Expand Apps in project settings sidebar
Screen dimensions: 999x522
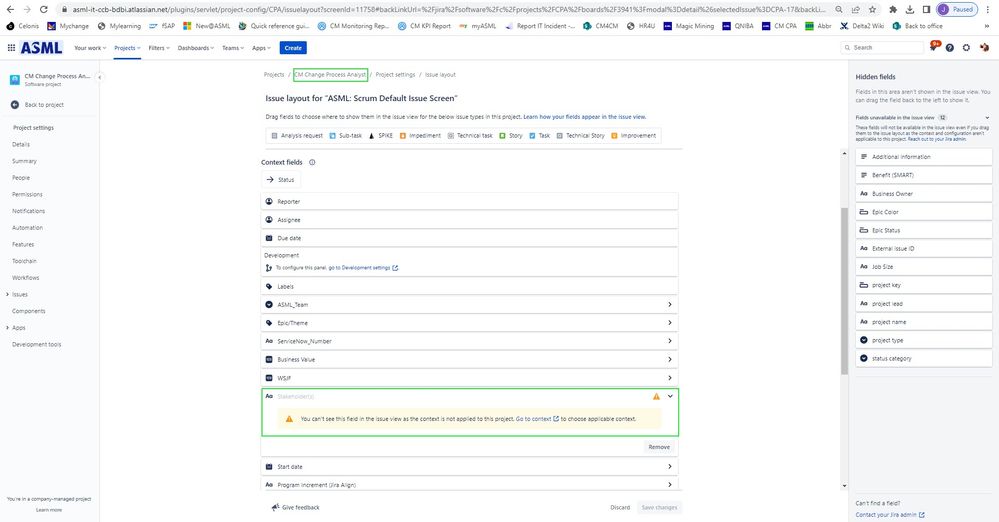tap(8, 328)
